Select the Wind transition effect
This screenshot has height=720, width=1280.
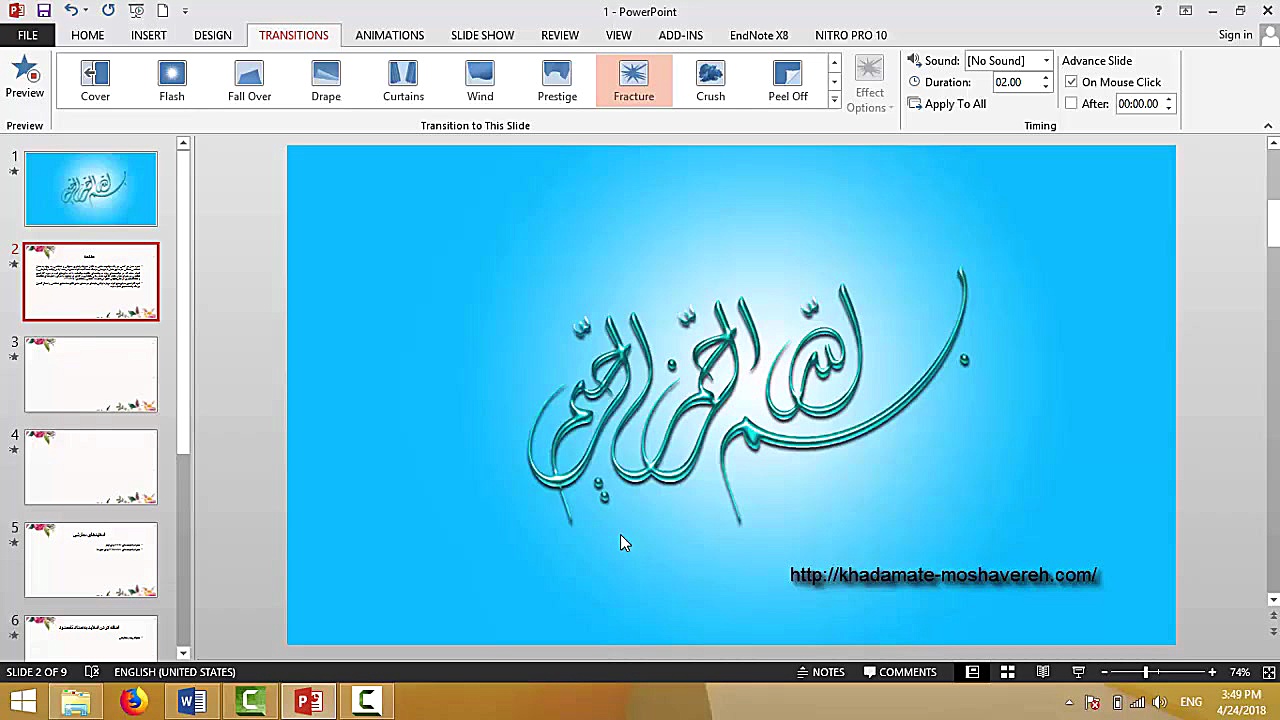pos(480,80)
